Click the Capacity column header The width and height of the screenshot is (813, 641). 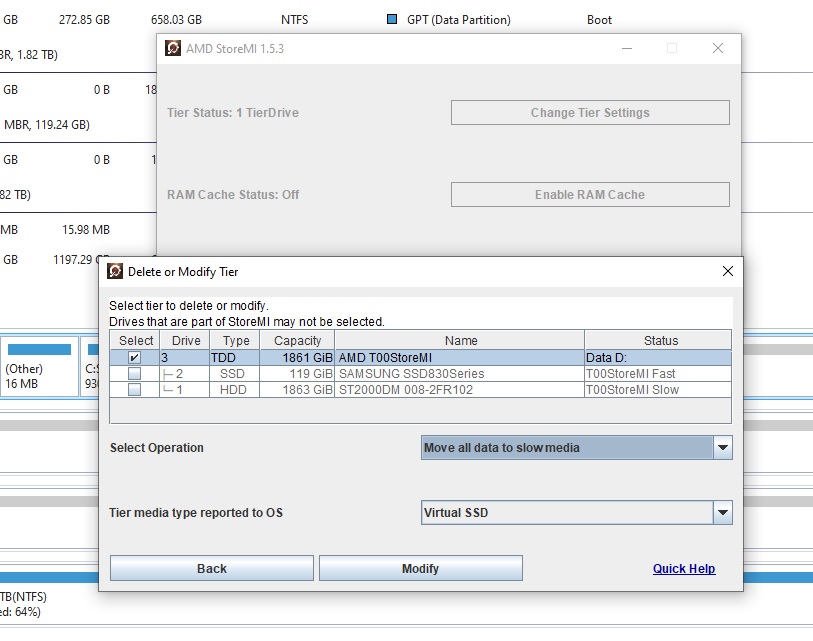pos(298,340)
